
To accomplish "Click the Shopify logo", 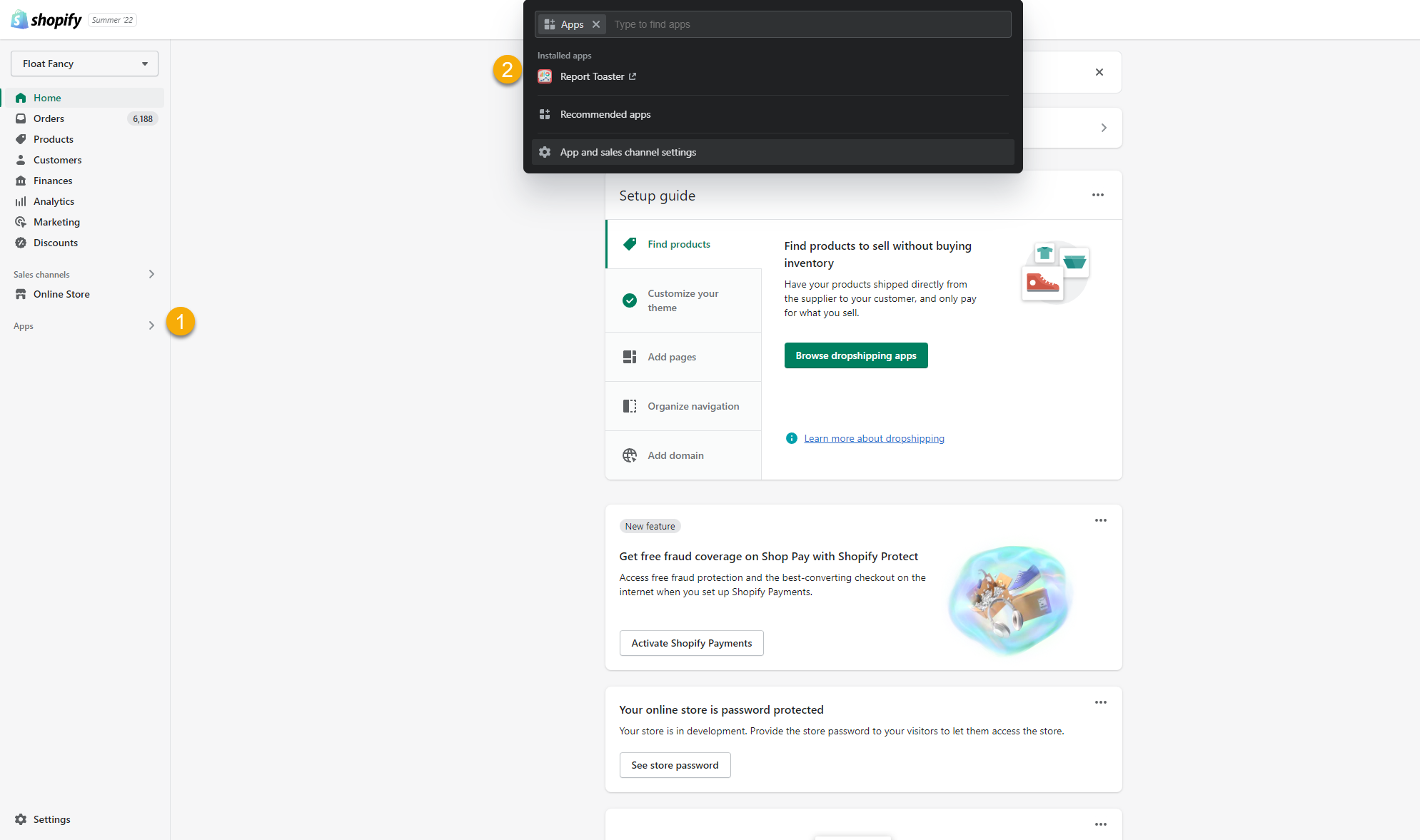I will tap(46, 20).
